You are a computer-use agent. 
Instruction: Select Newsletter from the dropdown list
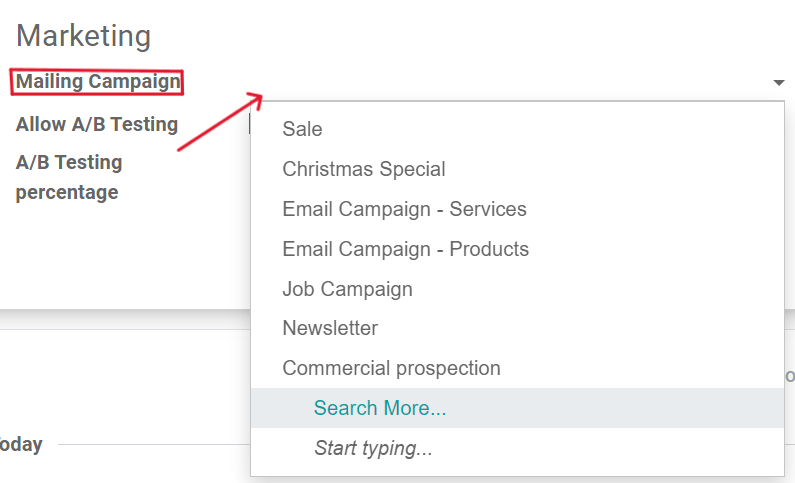coord(330,328)
